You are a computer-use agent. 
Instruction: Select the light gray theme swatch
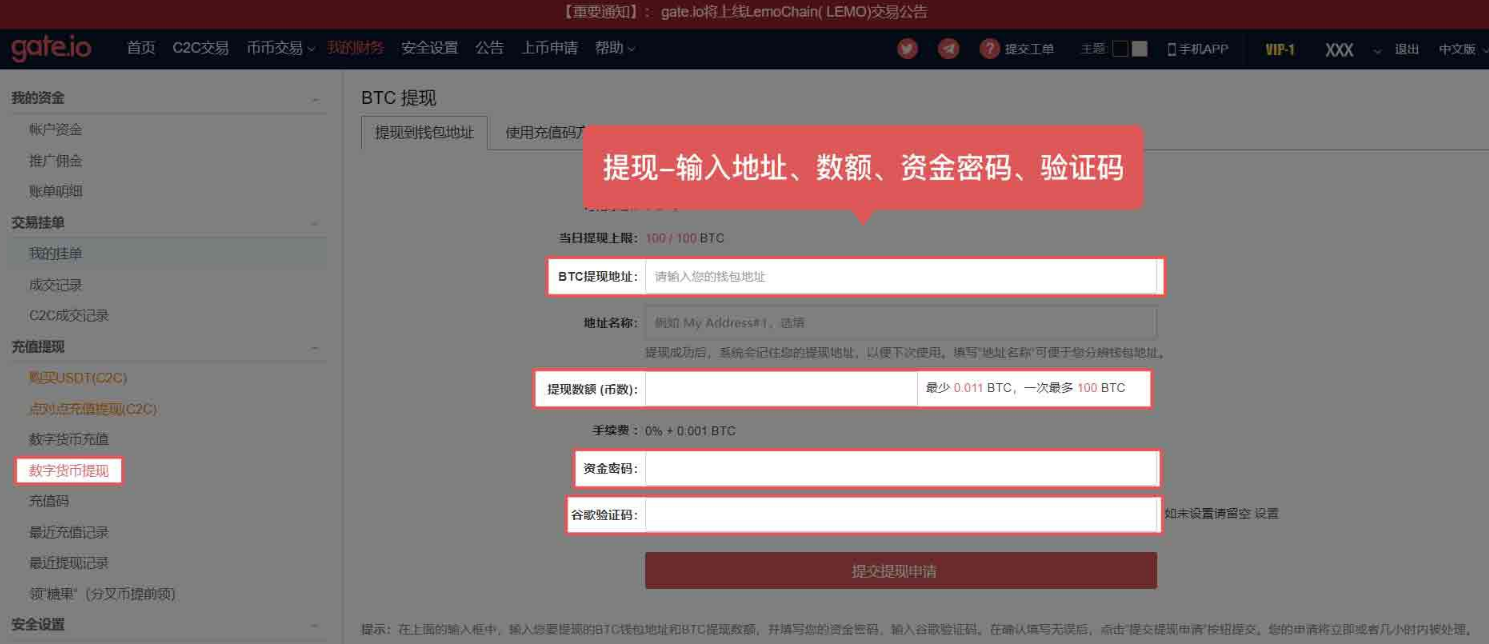tap(1139, 49)
